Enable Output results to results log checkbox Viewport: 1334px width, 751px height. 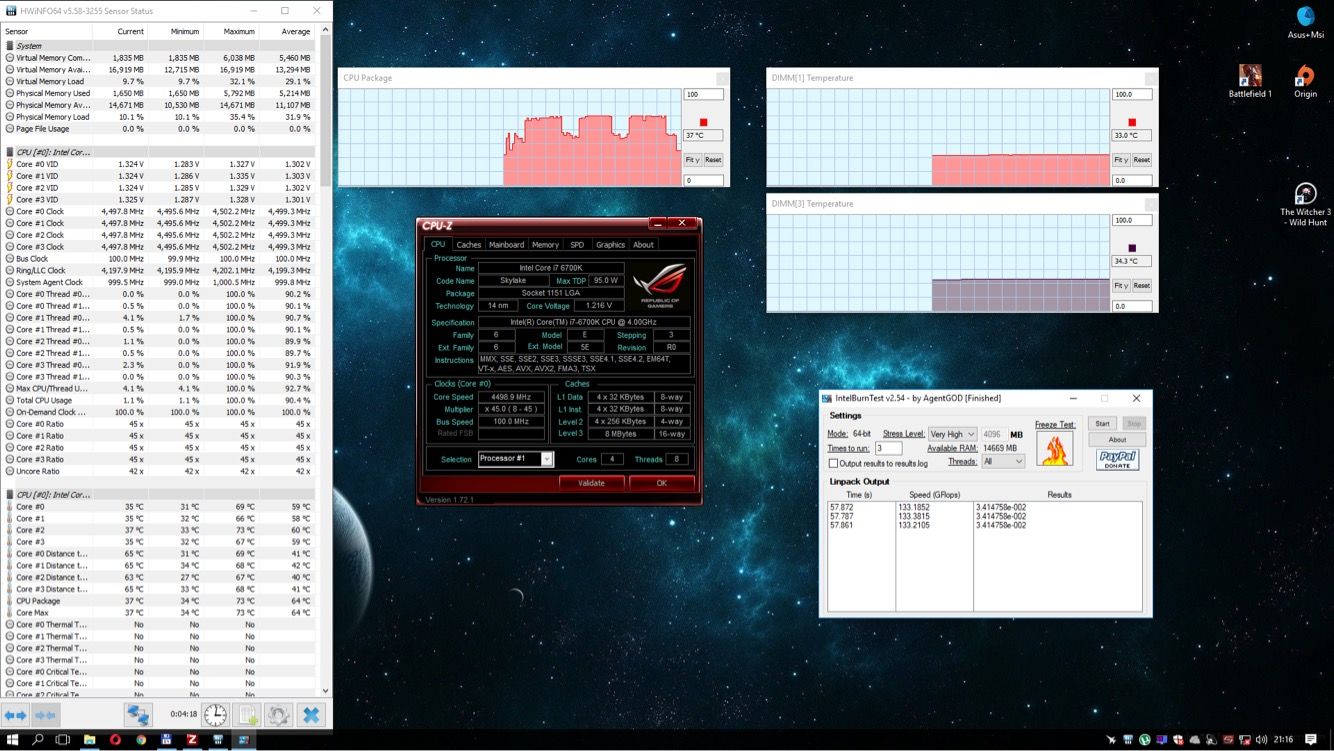coord(833,463)
